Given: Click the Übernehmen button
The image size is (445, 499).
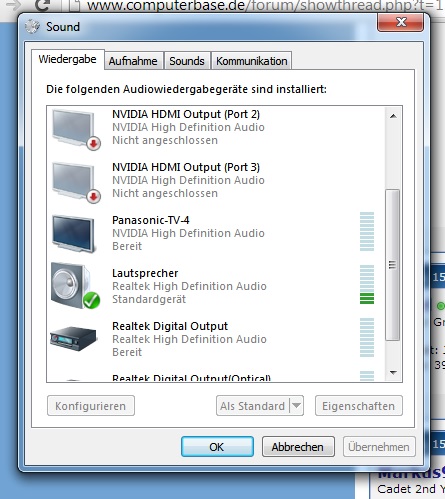Looking at the screenshot, I should click(x=379, y=447).
